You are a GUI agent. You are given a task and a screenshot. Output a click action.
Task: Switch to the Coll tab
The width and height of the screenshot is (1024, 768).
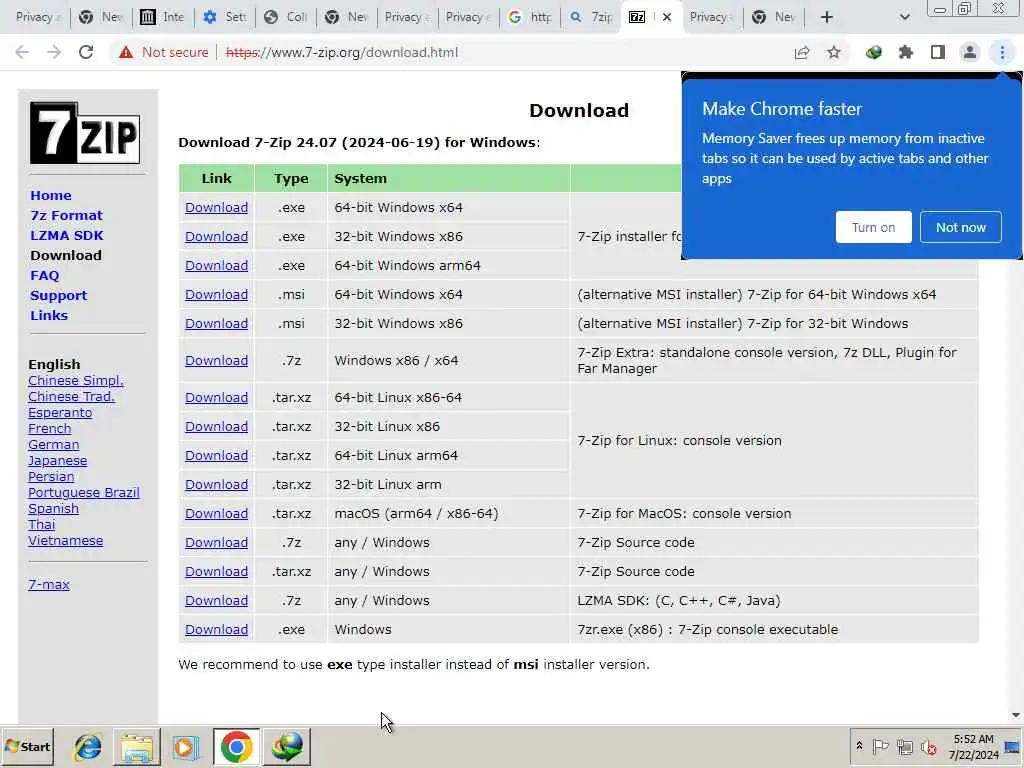(285, 17)
